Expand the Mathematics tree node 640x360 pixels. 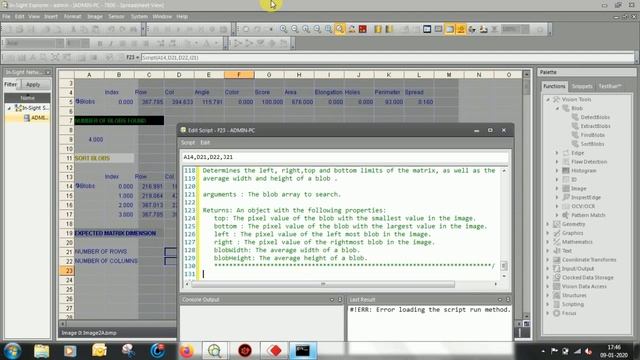pos(548,242)
